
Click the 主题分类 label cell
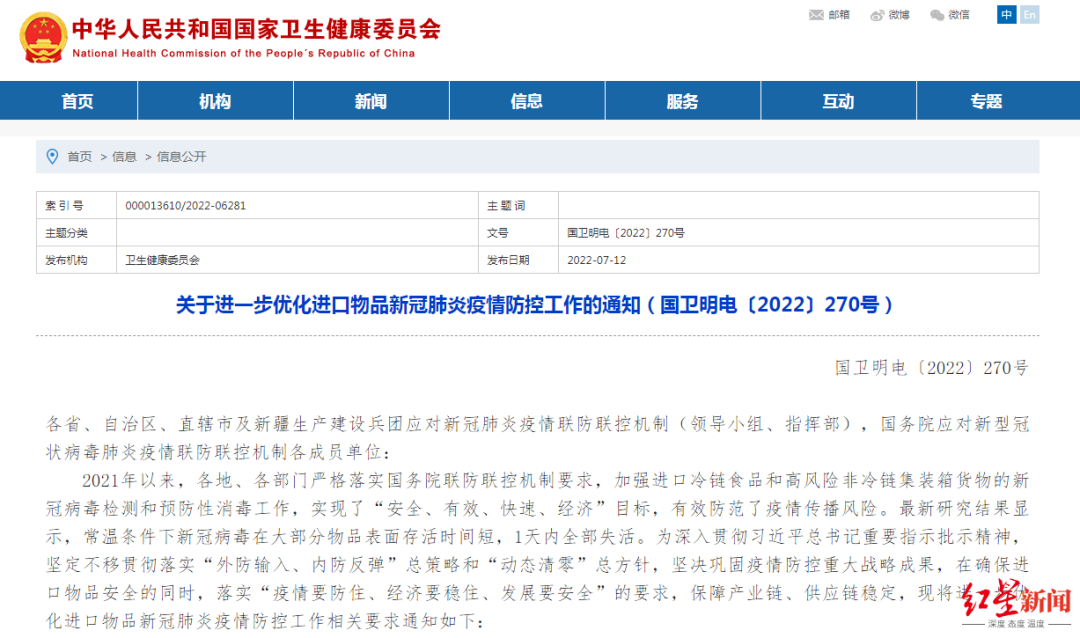76,233
